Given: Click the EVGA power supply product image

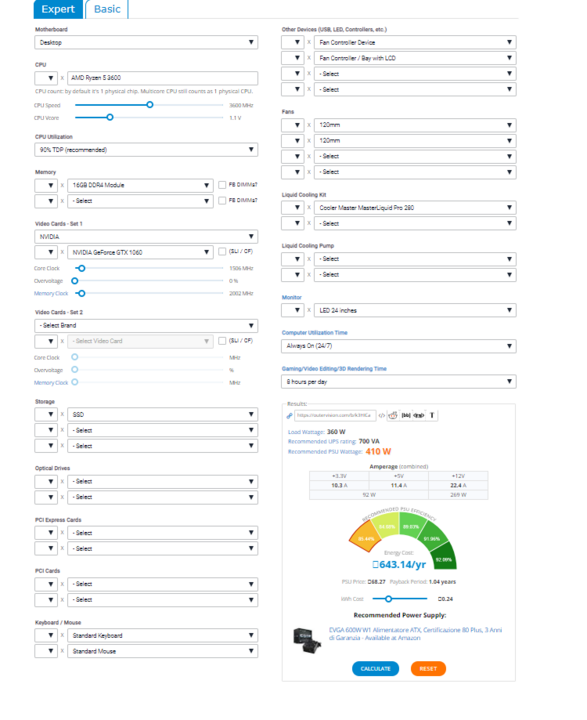Looking at the screenshot, I should [306, 641].
